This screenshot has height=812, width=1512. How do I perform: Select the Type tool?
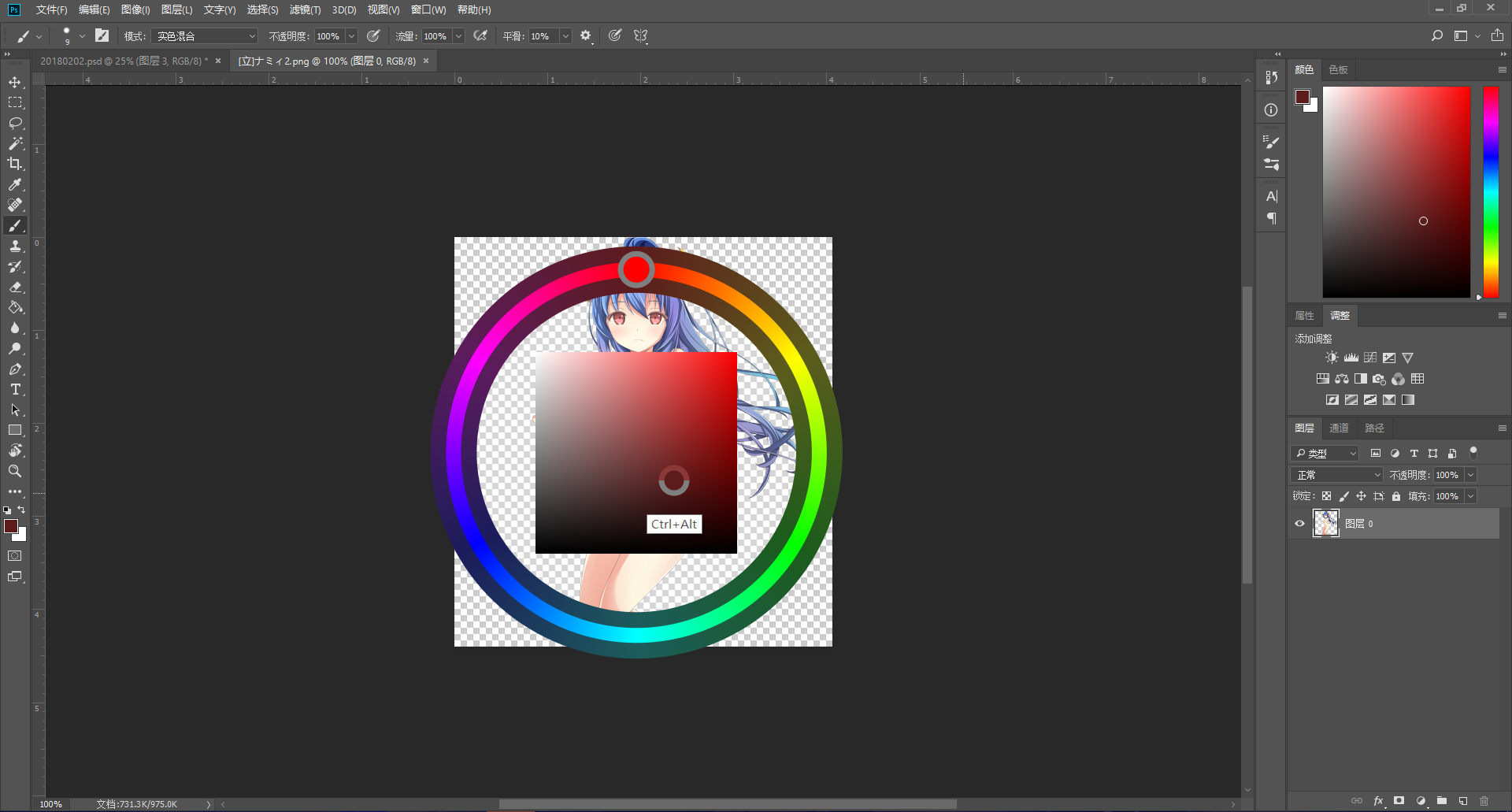[x=15, y=389]
